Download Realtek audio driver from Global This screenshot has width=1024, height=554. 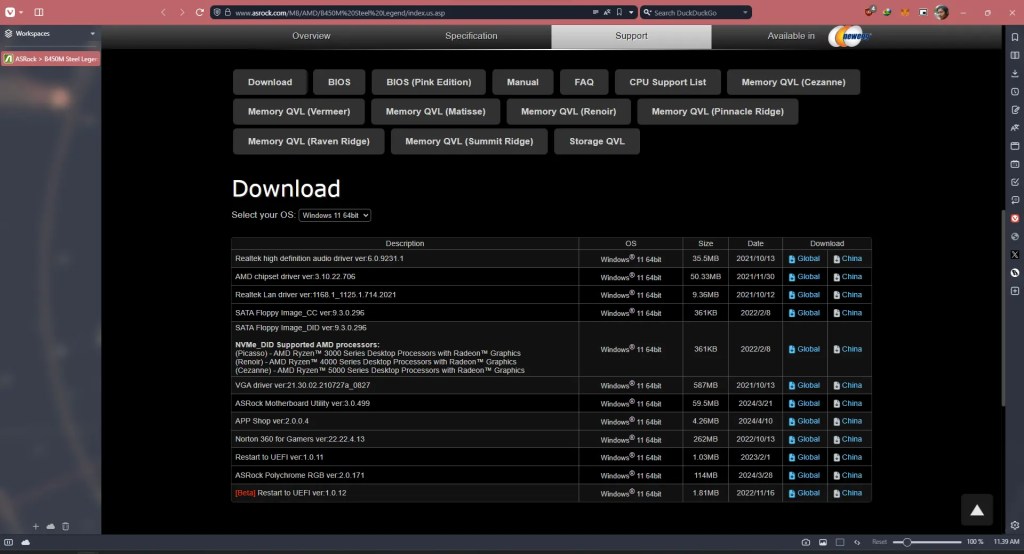(804, 259)
